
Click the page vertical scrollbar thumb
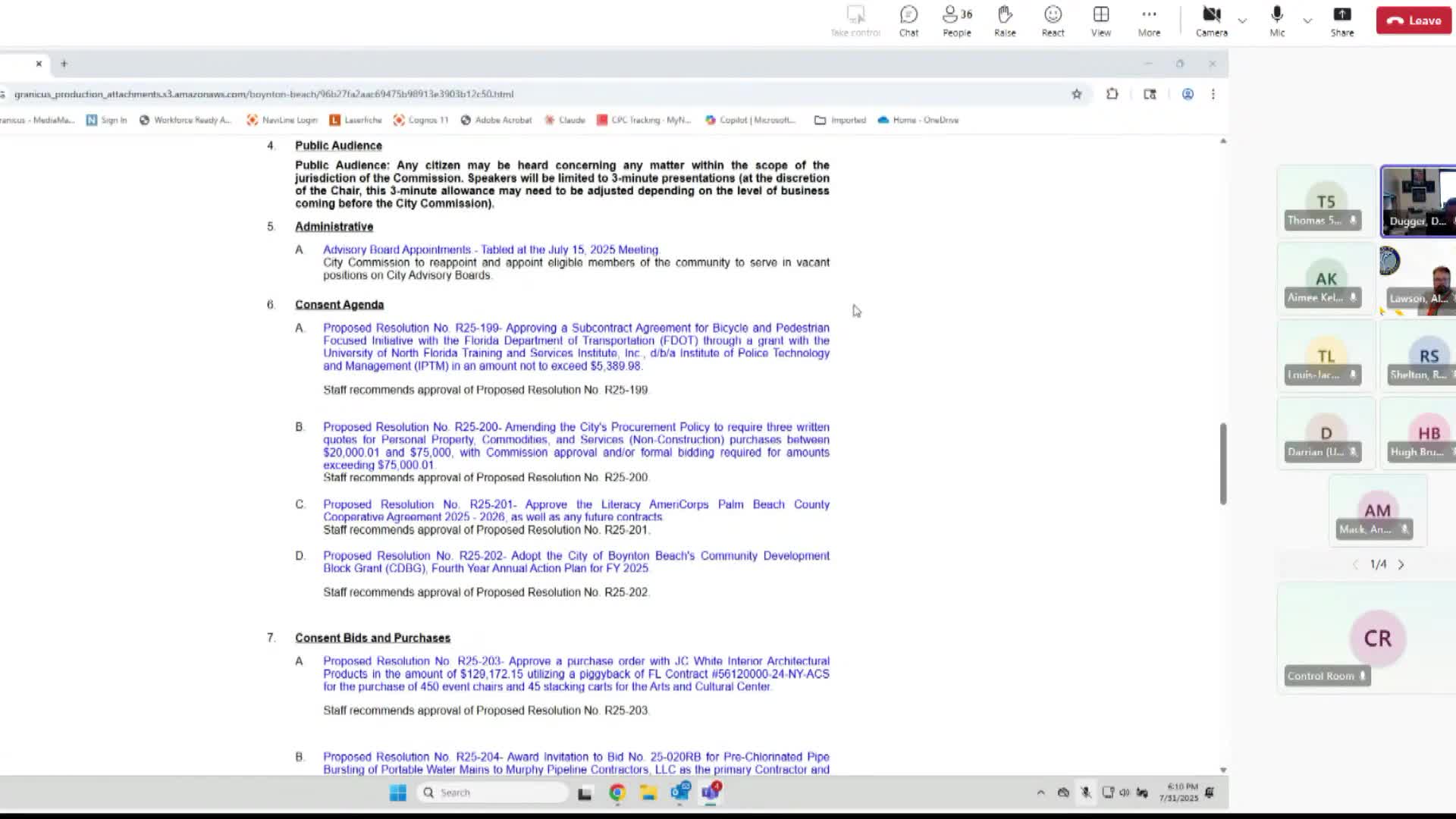1222,463
